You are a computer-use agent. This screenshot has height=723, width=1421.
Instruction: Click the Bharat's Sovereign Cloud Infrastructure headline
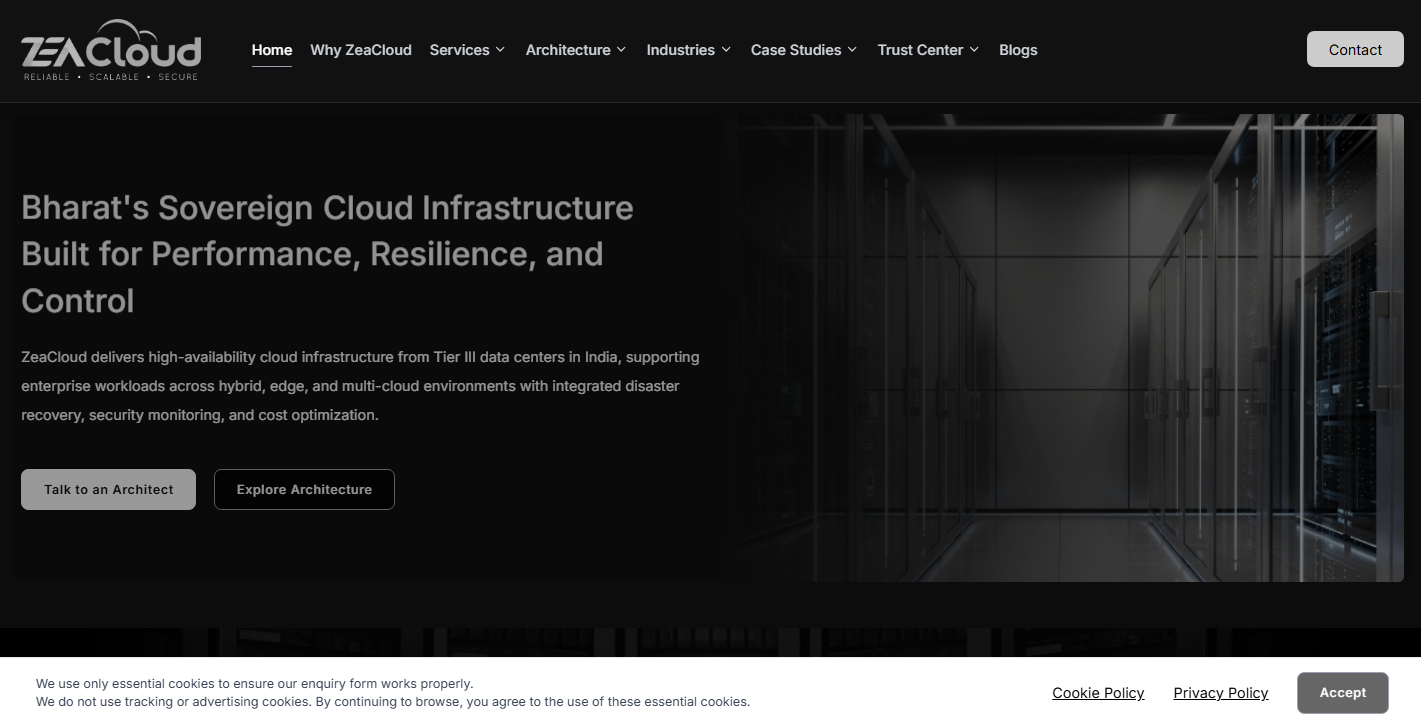(327, 254)
